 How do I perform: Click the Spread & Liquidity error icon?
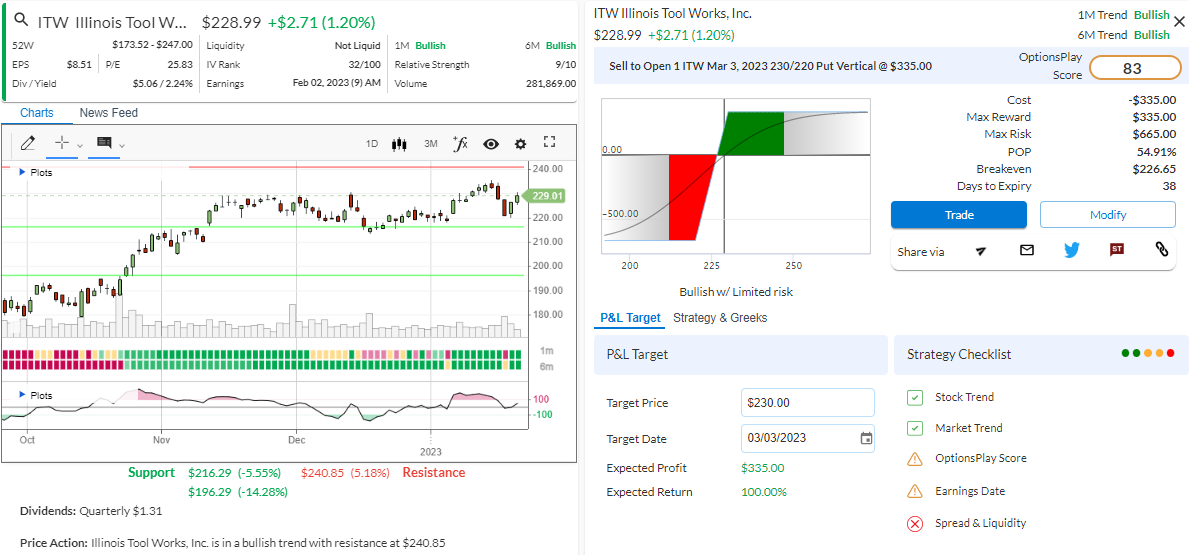pyautogui.click(x=914, y=523)
